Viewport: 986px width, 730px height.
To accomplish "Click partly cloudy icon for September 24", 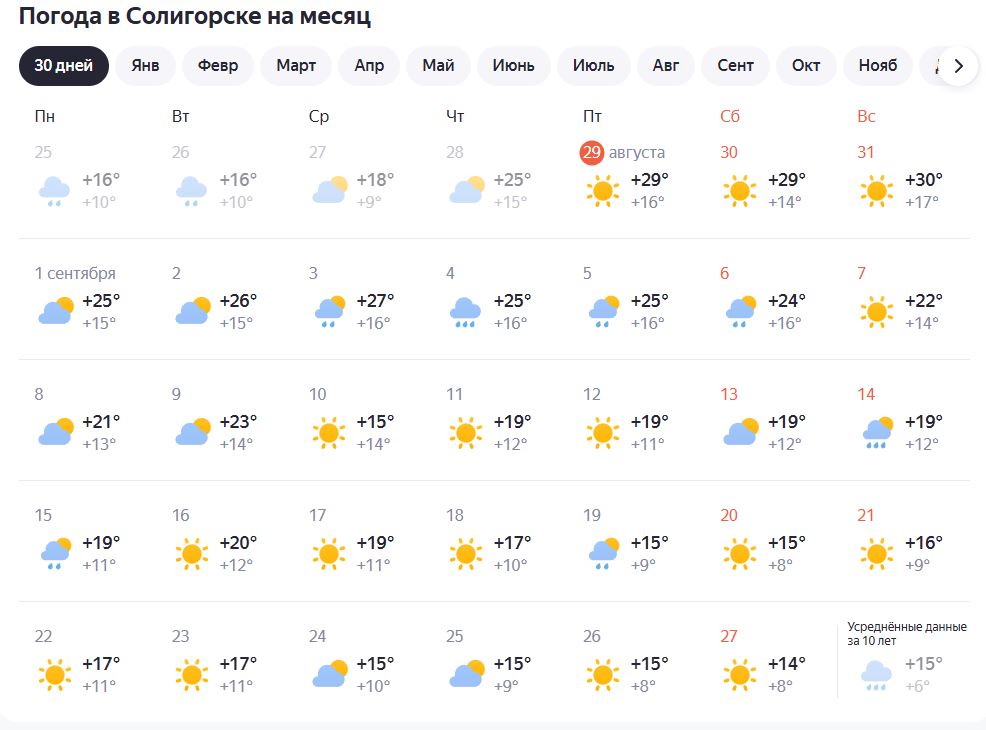I will click(x=330, y=674).
